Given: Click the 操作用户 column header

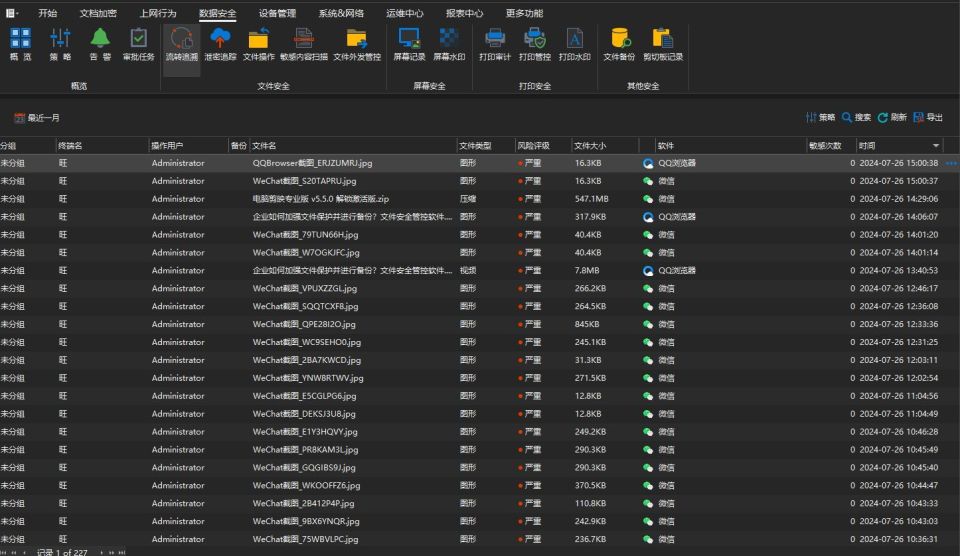Looking at the screenshot, I should click(188, 146).
